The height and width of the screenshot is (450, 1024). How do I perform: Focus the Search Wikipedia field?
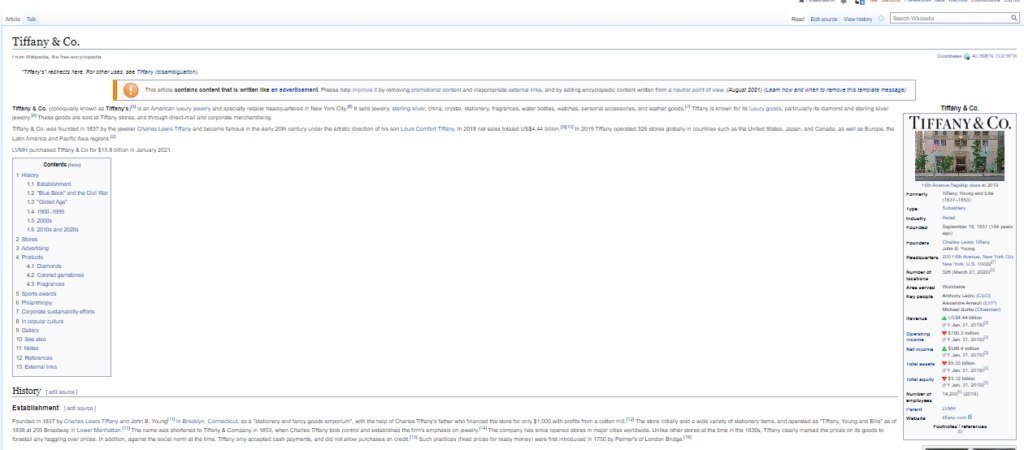tap(950, 18)
